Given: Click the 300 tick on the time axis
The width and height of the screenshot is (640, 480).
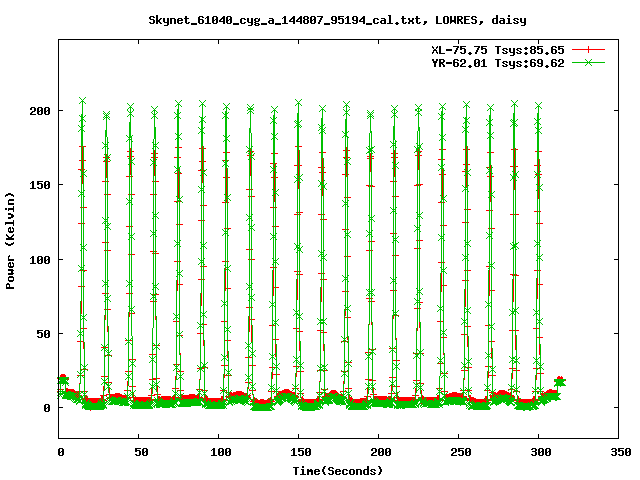Looking at the screenshot, I should coord(539,453).
